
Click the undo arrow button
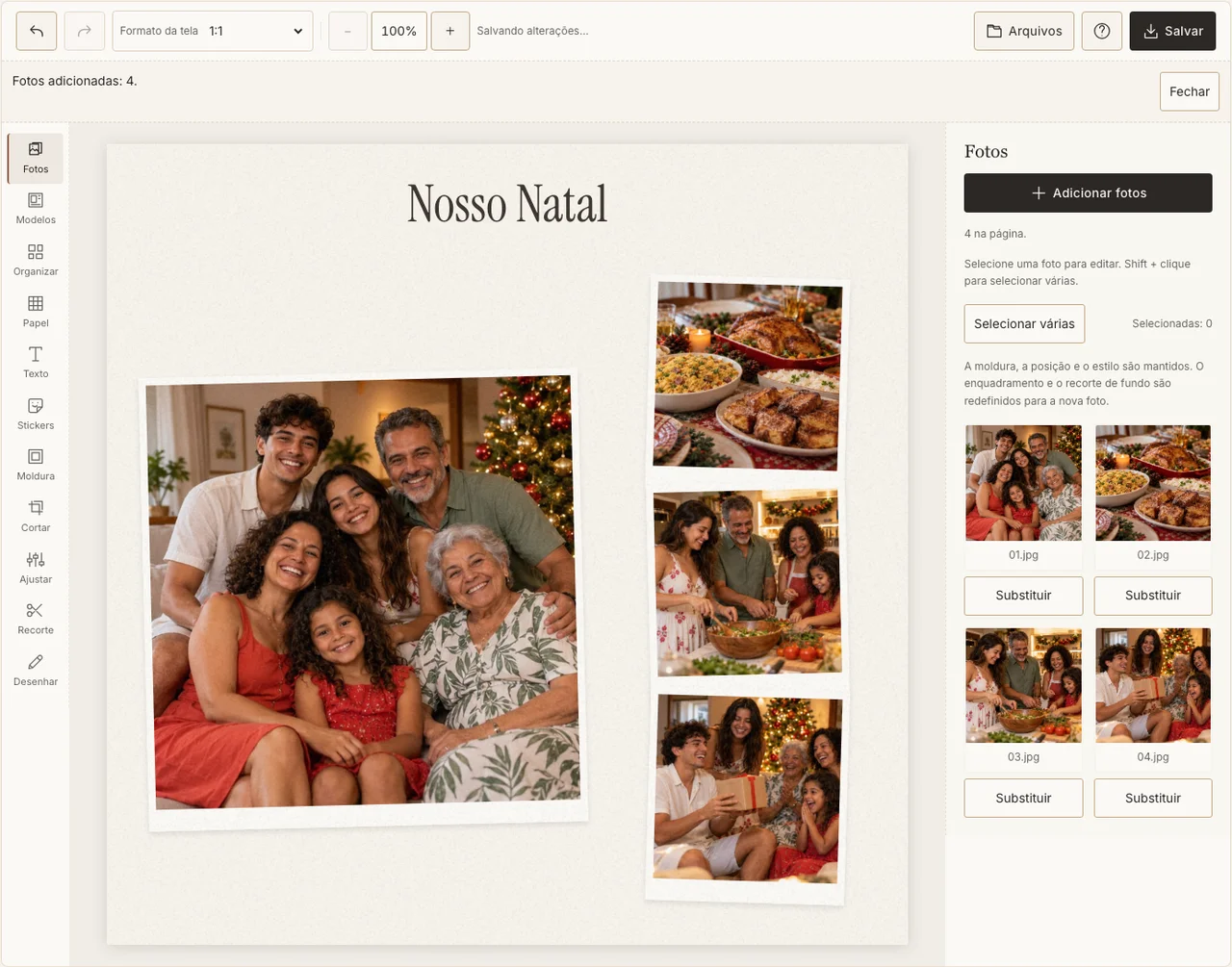click(x=37, y=31)
